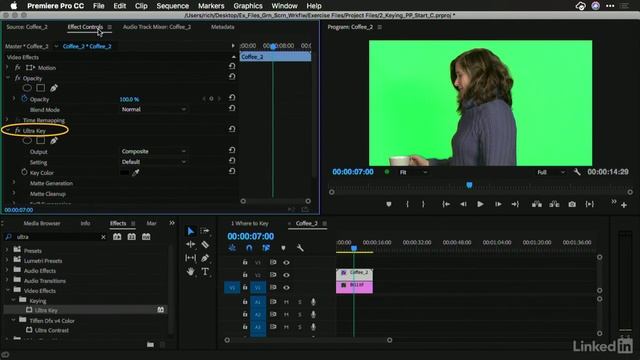Image resolution: width=640 pixels, height=360 pixels.
Task: Click the Key Color black swatch
Action: coord(124,173)
